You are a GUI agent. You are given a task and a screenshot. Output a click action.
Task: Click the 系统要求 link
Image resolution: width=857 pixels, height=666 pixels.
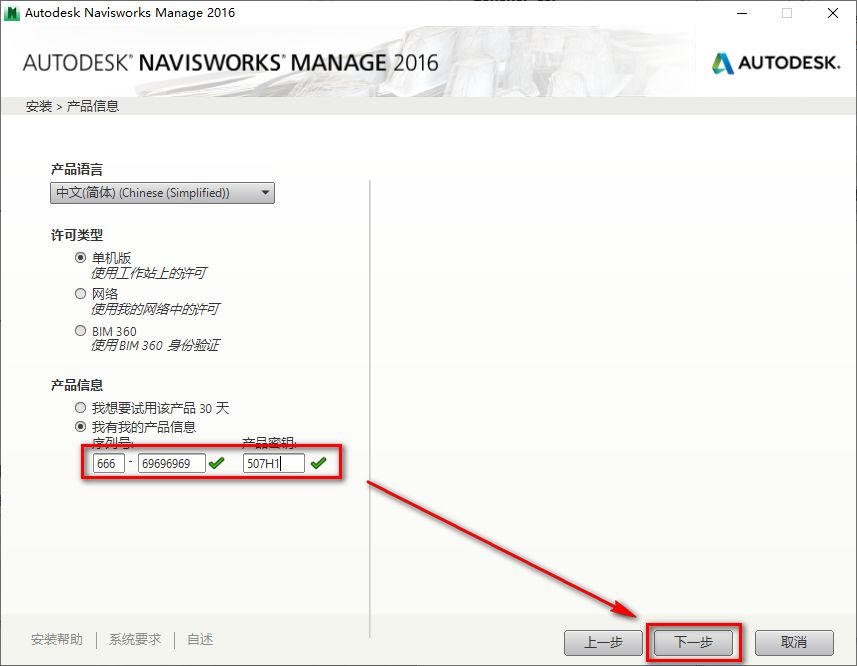[133, 638]
